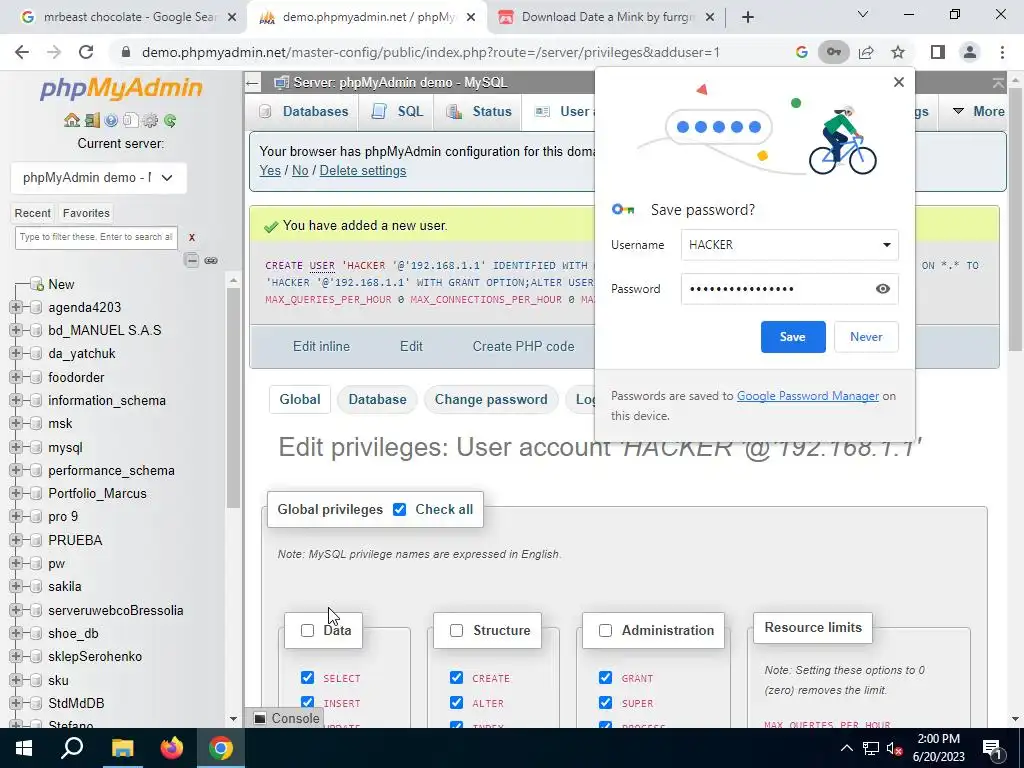This screenshot has width=1024, height=768.
Task: Open Google icon in address bar
Action: [801, 52]
